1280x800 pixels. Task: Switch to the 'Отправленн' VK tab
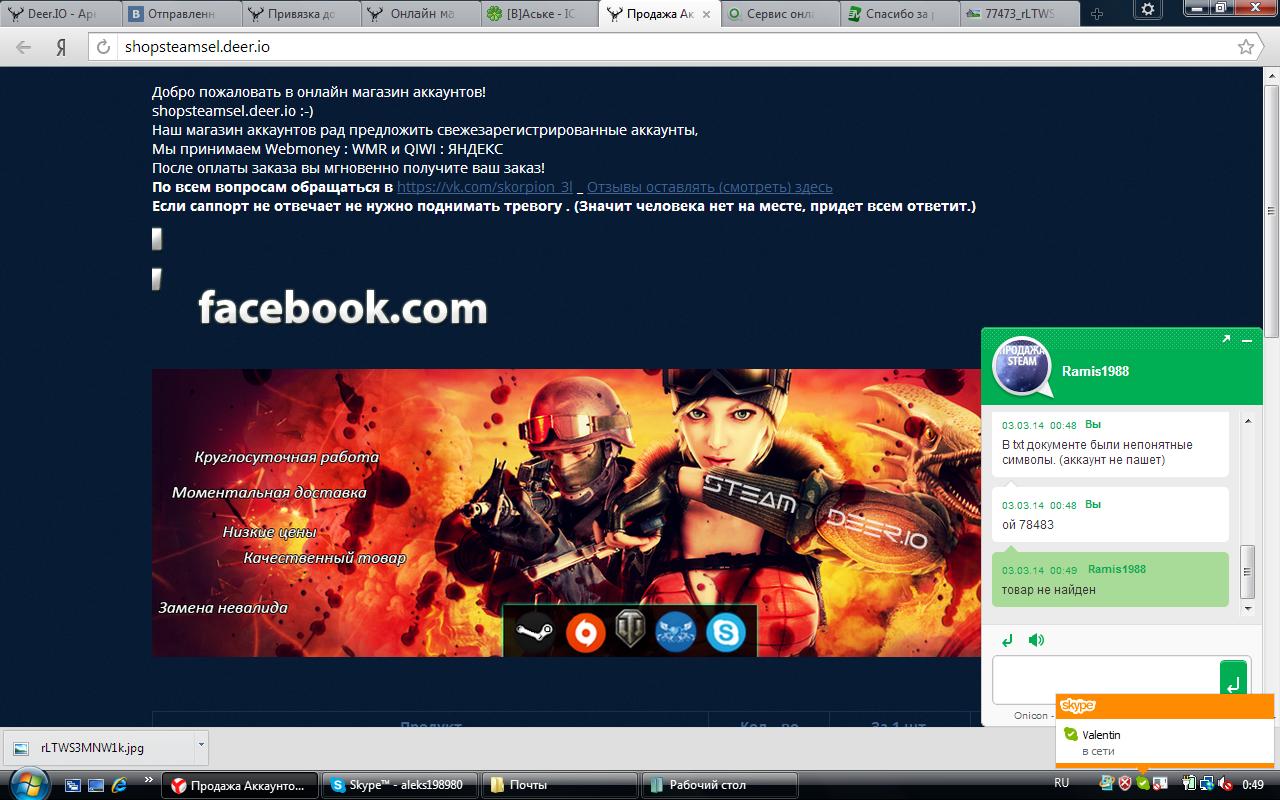tap(180, 14)
